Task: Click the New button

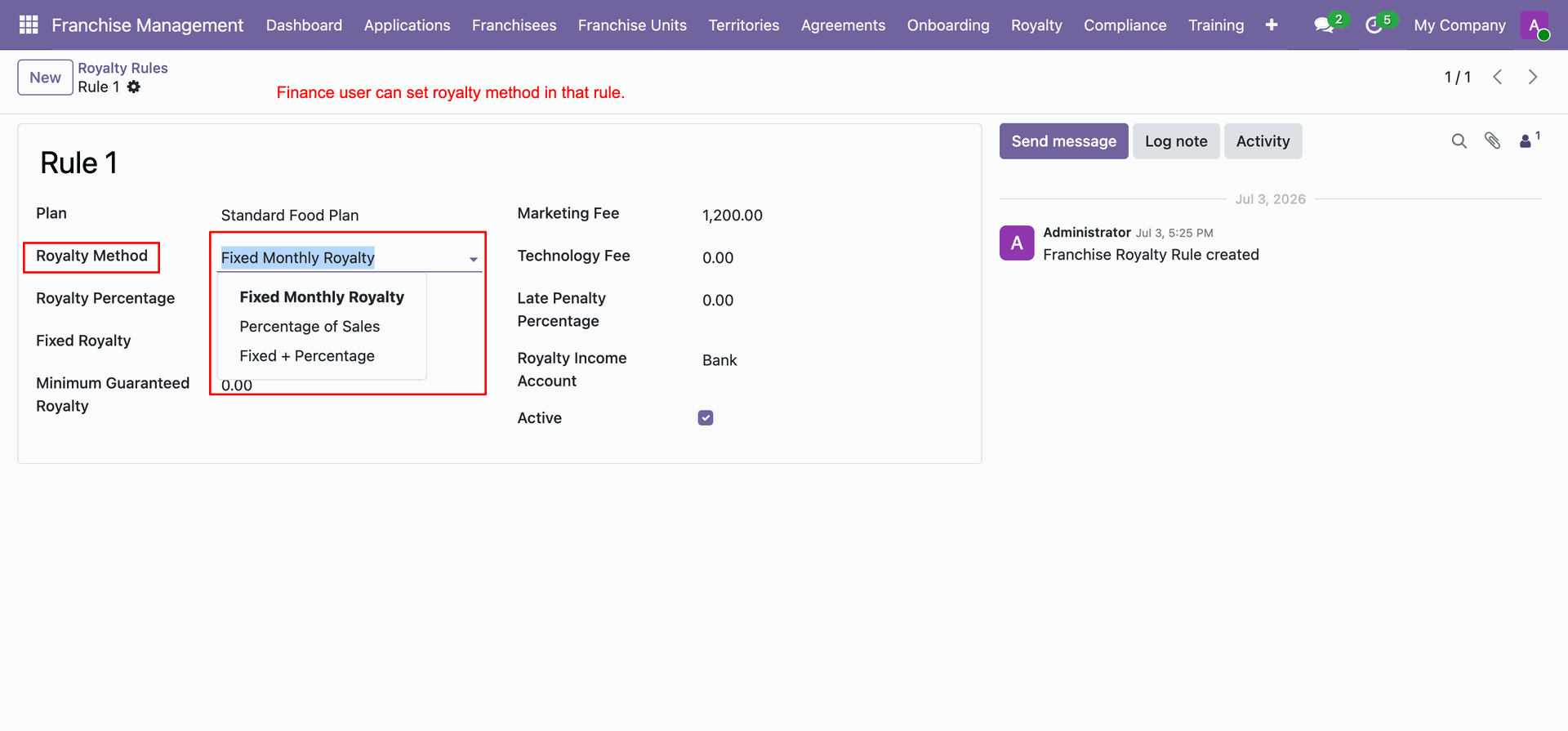Action: pyautogui.click(x=46, y=78)
